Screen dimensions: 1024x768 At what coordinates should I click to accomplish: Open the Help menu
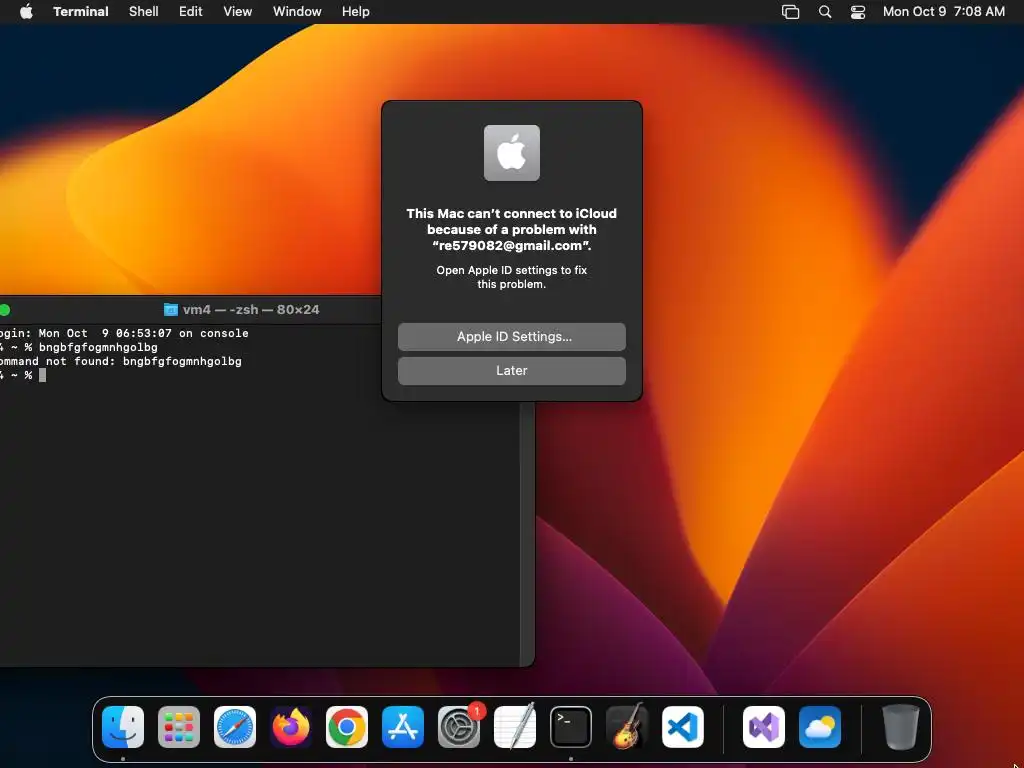pos(356,12)
